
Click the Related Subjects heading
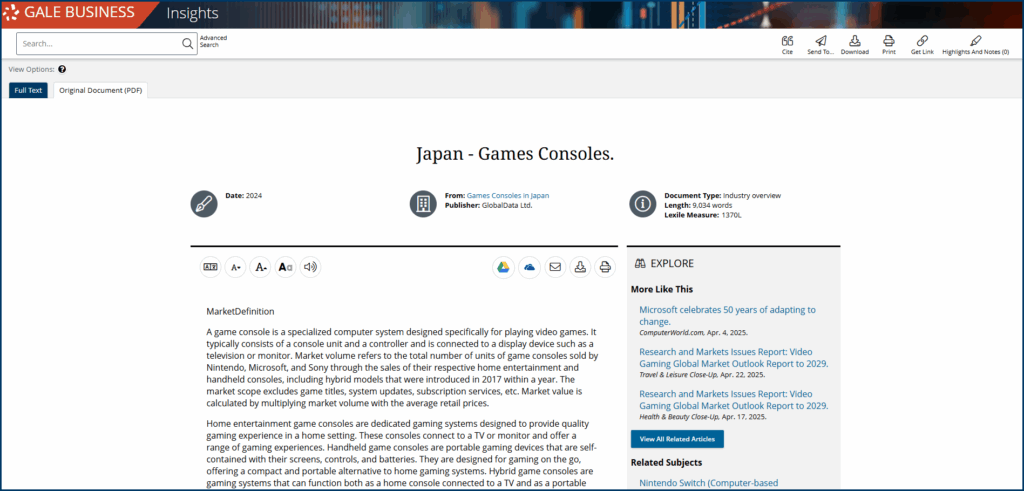coord(666,462)
